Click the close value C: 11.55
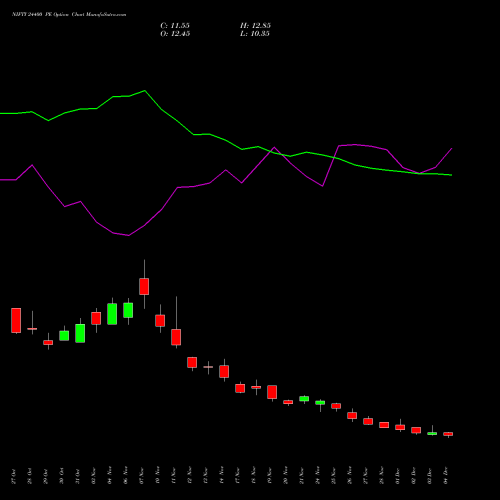 175,26
